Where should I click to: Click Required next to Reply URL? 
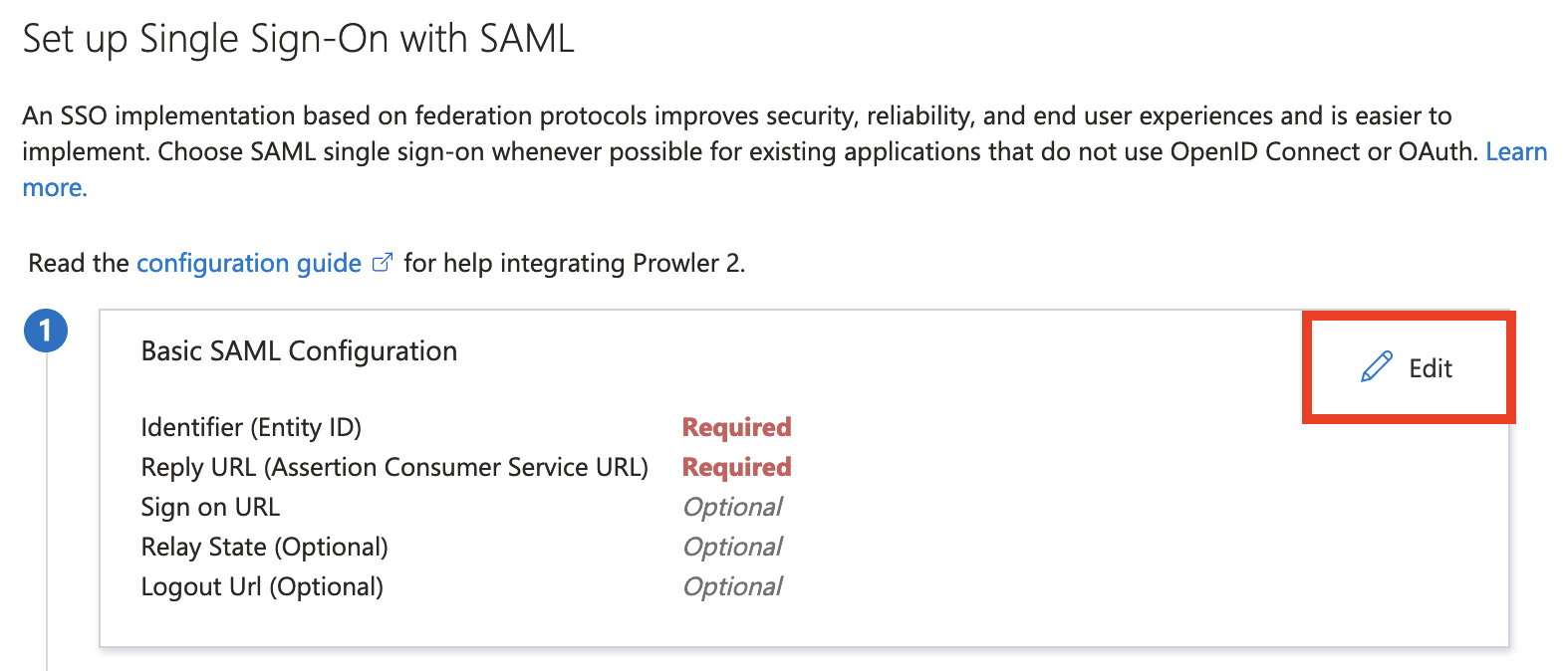click(x=736, y=467)
